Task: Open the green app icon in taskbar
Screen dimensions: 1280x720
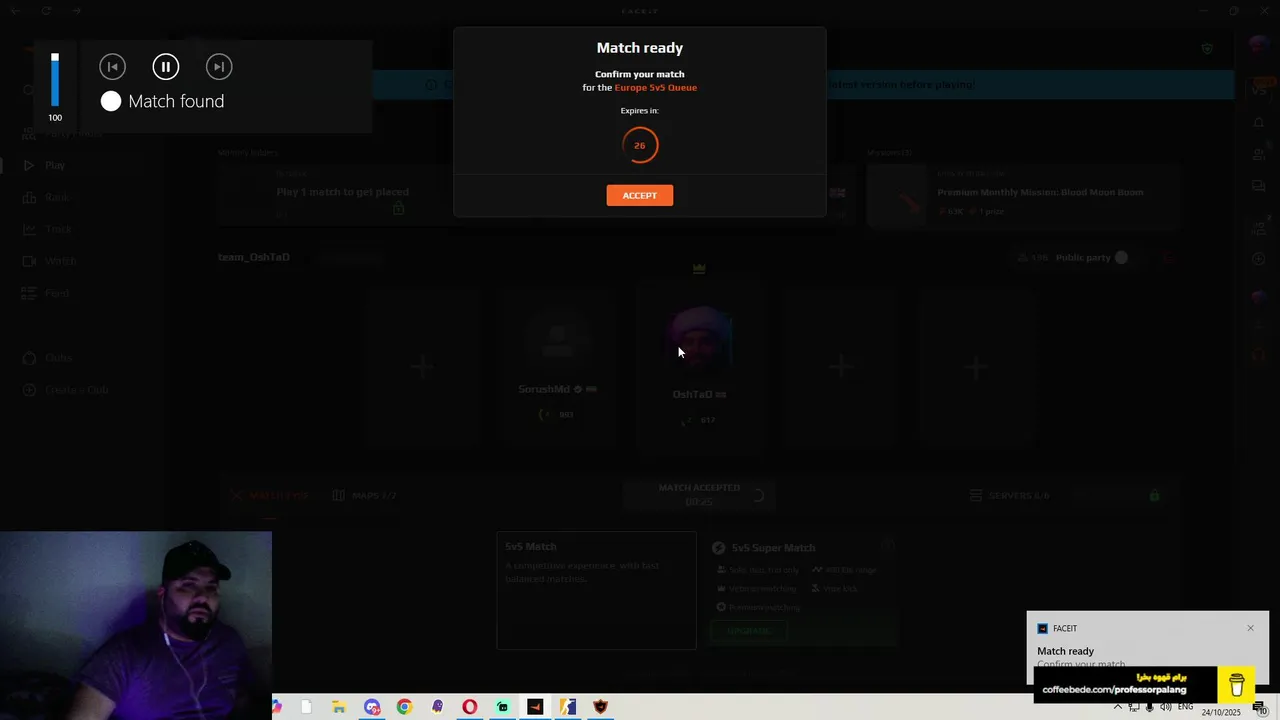Action: (x=502, y=707)
